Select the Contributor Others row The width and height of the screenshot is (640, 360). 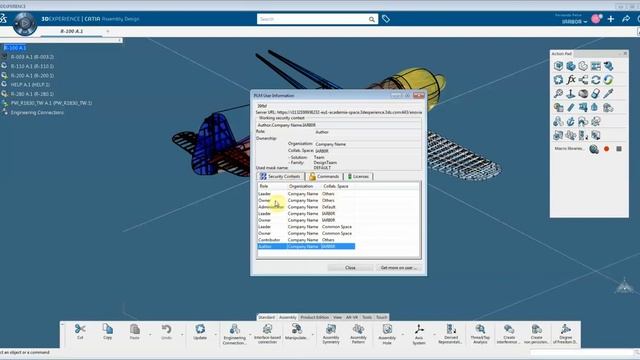click(306, 240)
